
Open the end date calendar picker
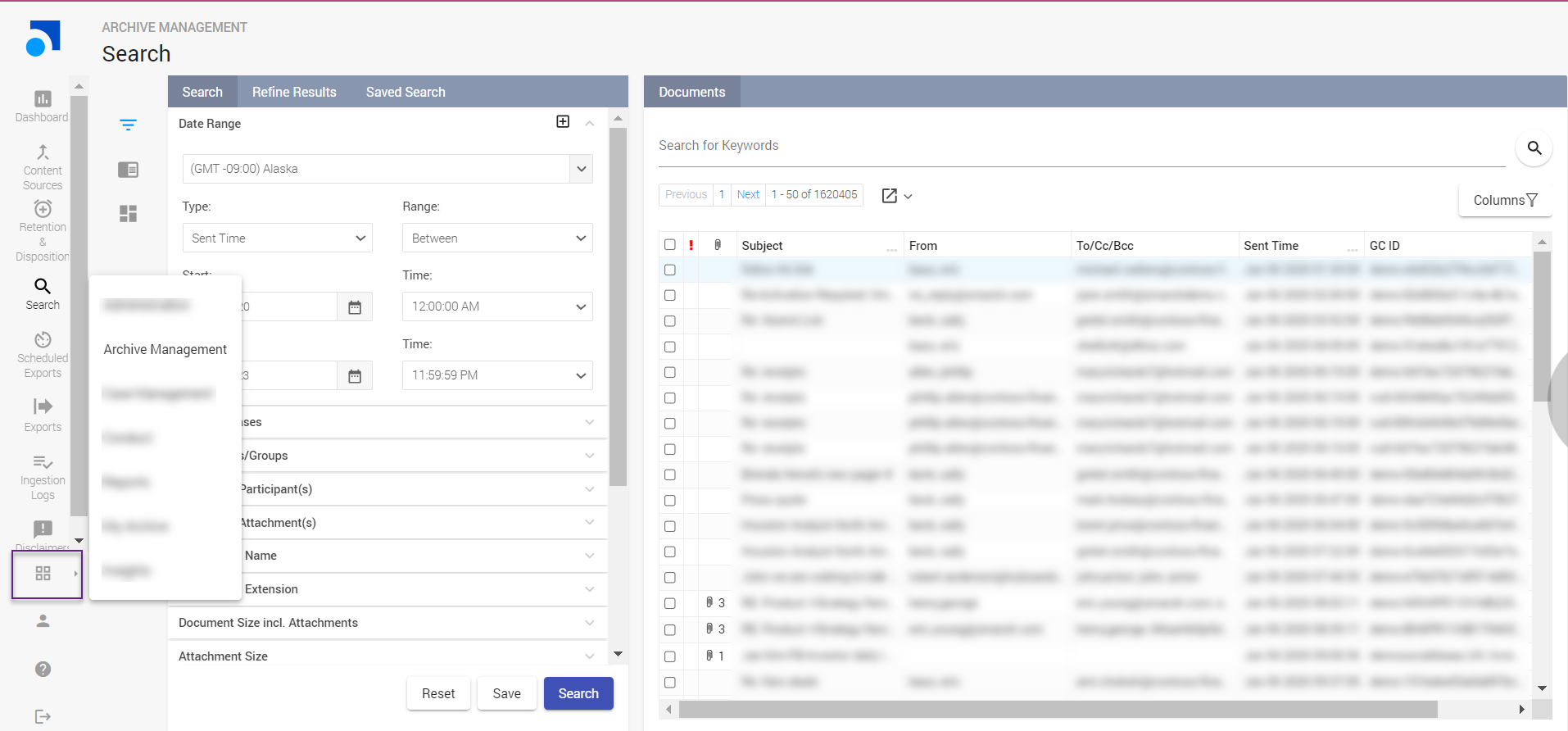tap(355, 376)
